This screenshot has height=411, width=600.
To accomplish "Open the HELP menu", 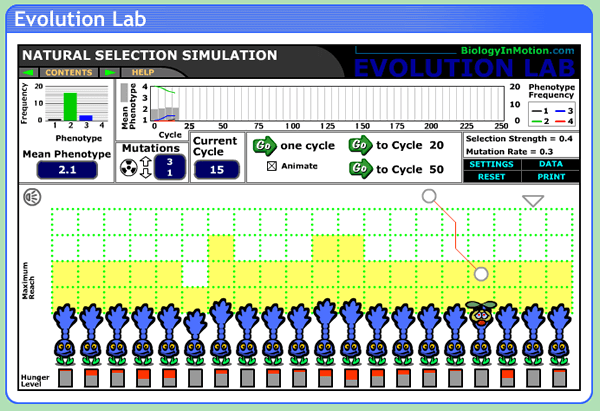I will (143, 73).
